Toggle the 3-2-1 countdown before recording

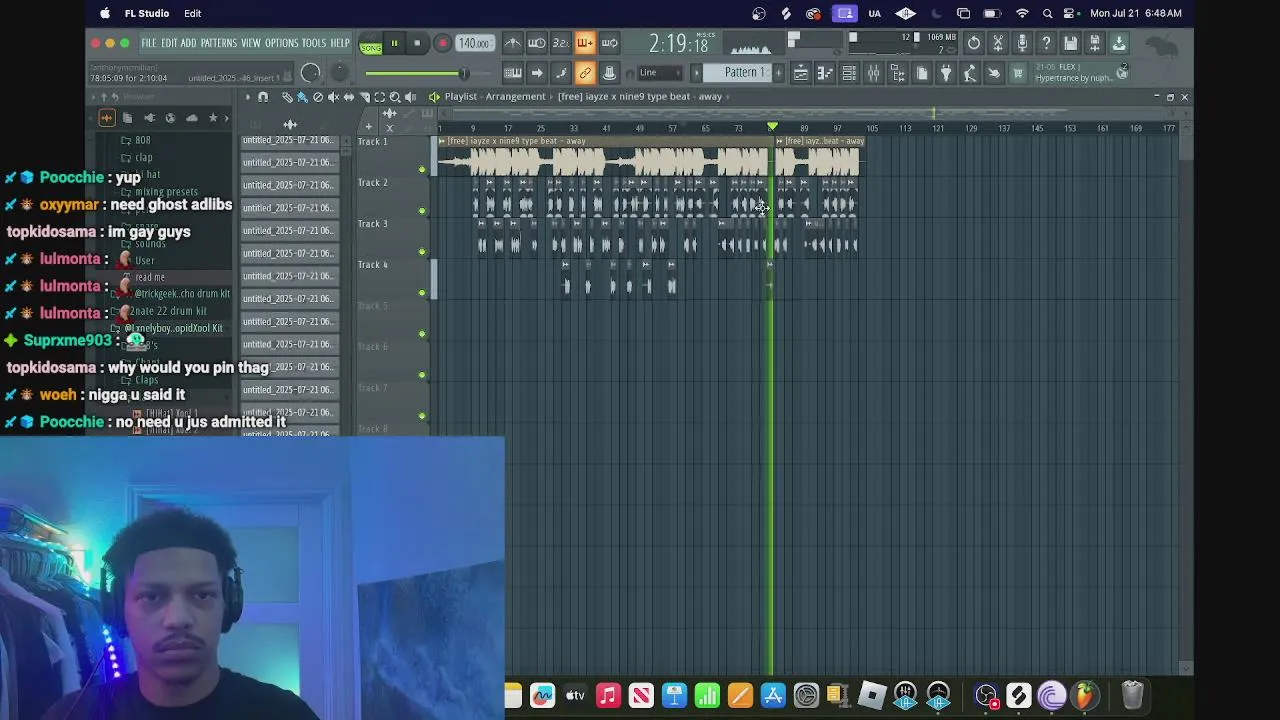tap(561, 43)
